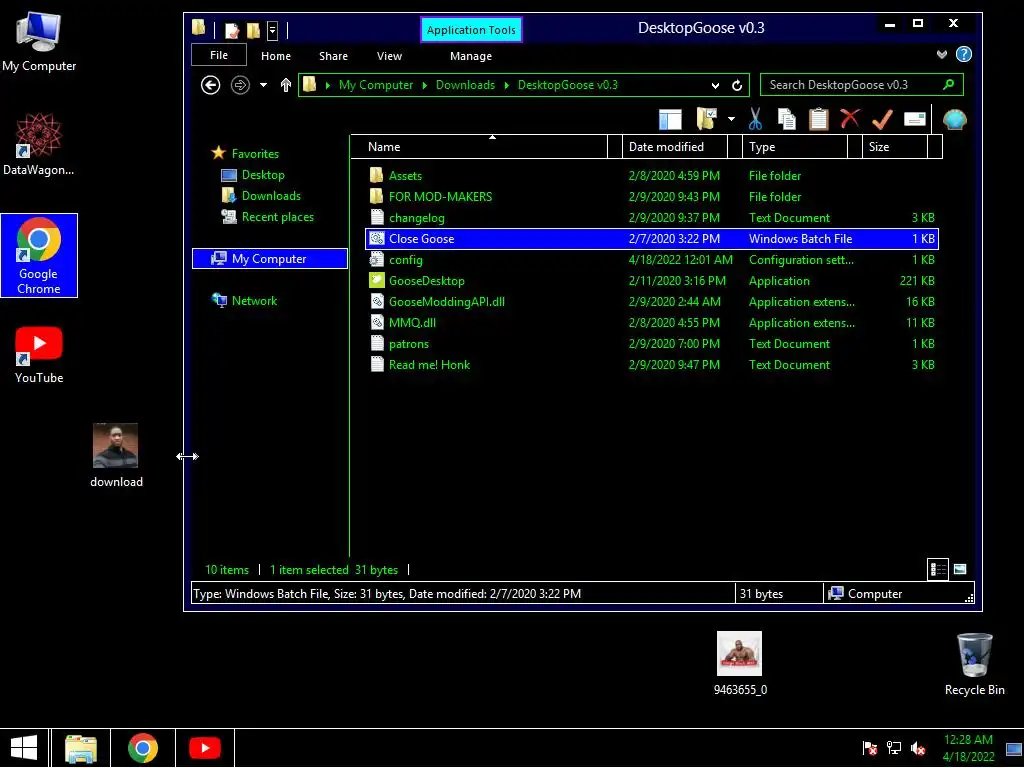The image size is (1024, 768).
Task: Select the Assets folder
Action: 652,176
